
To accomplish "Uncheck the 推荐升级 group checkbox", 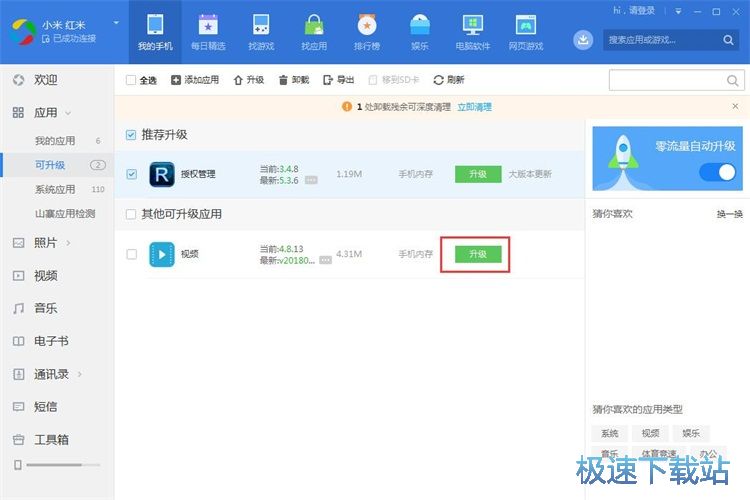I will click(x=131, y=135).
